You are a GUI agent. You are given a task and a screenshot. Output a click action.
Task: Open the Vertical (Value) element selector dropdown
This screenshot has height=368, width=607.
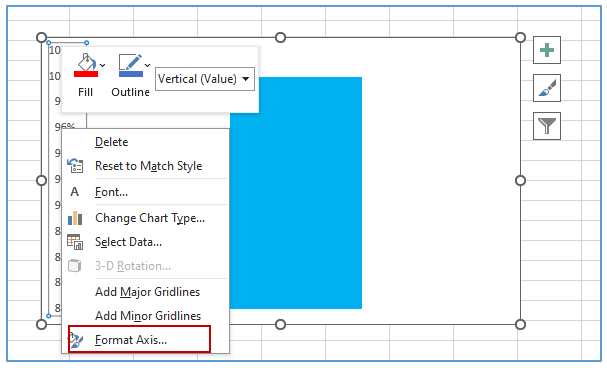click(205, 79)
